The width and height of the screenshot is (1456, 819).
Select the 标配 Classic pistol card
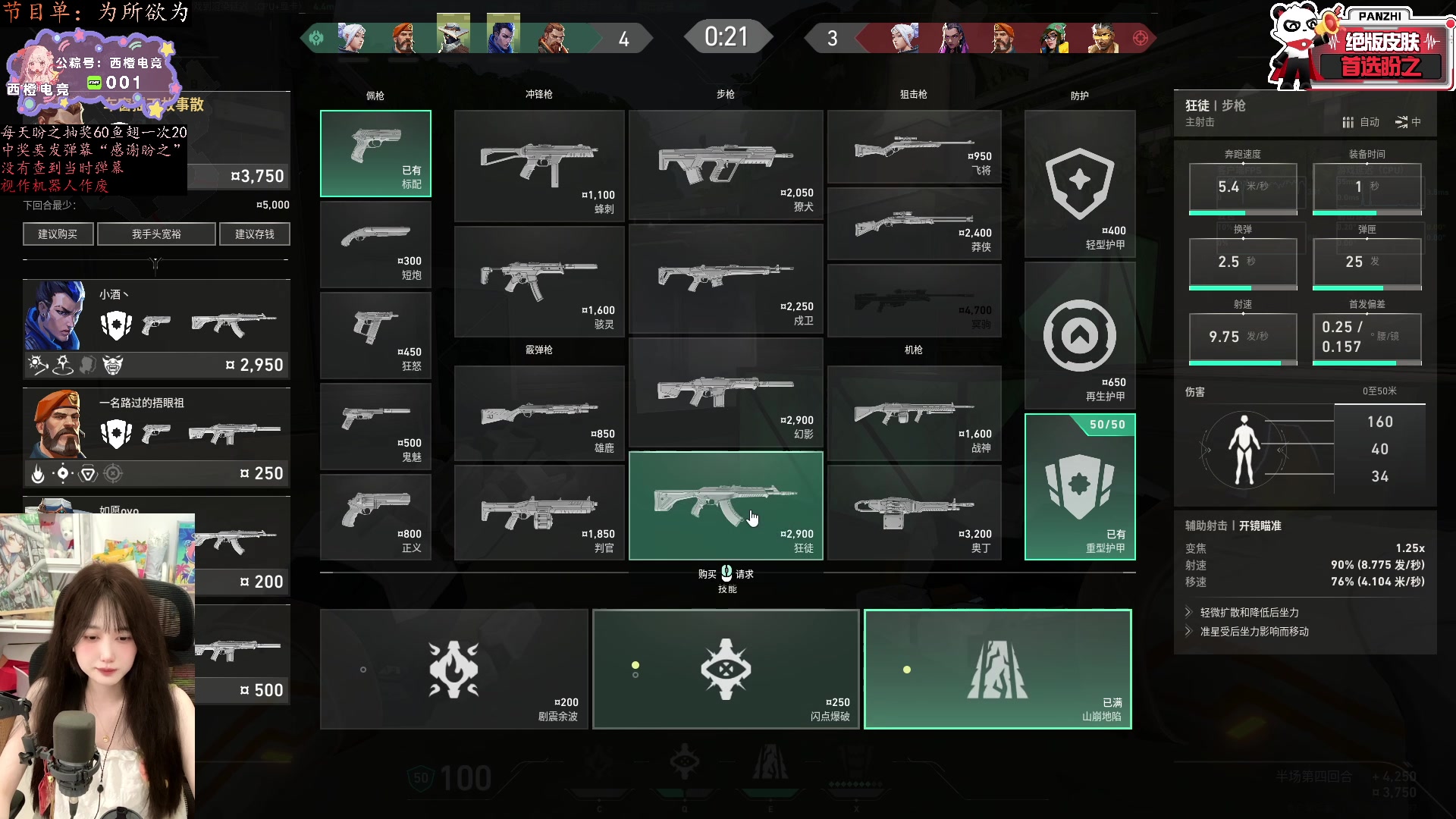(x=375, y=153)
